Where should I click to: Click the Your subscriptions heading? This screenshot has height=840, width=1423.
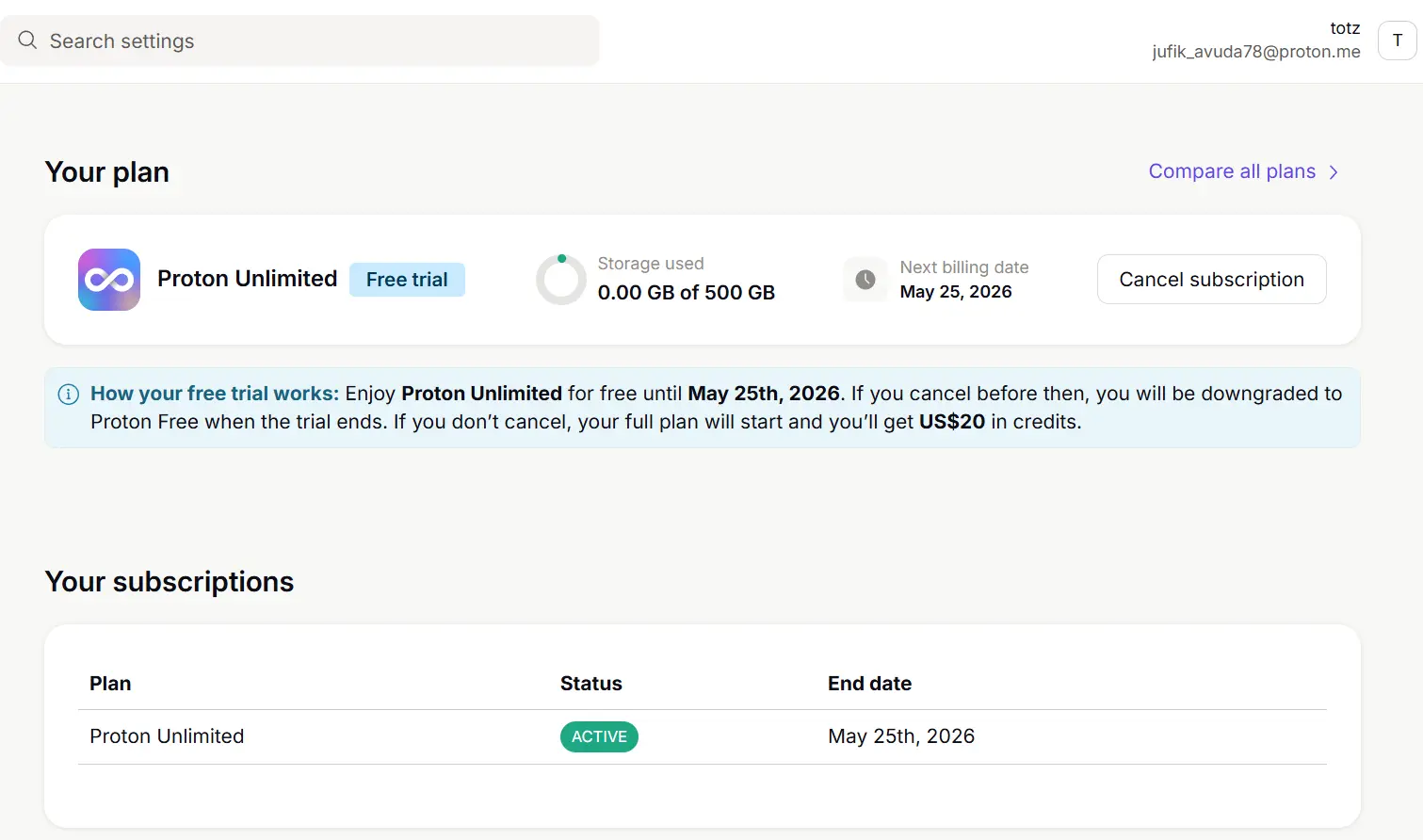[170, 582]
